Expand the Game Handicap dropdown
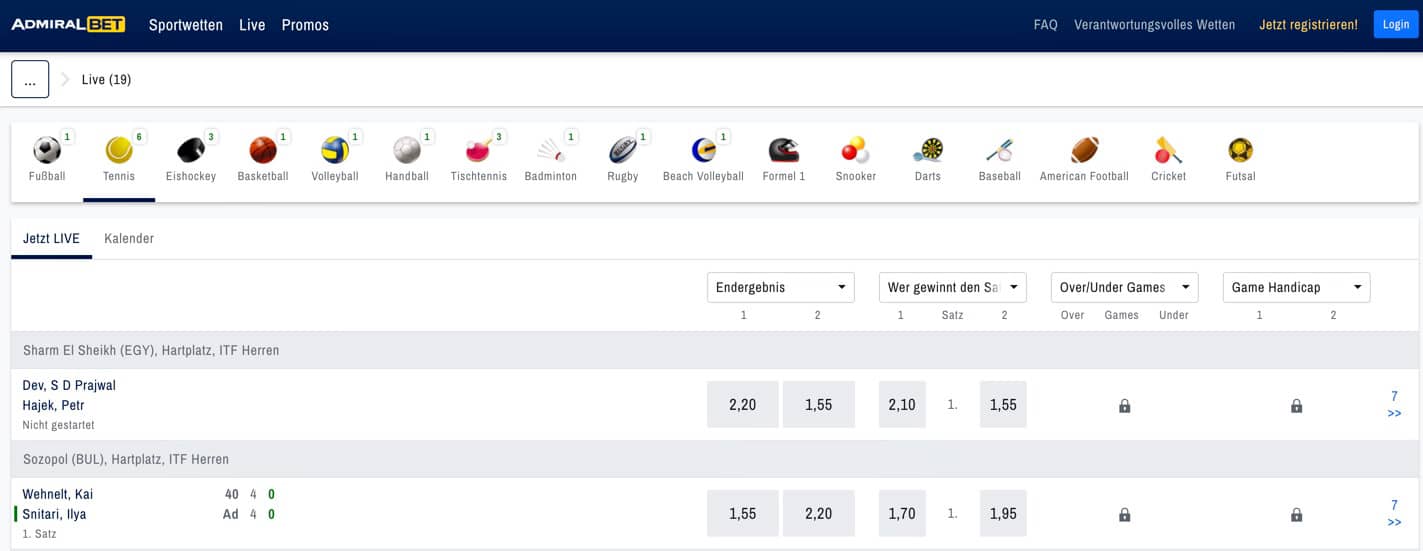 (x=1296, y=287)
